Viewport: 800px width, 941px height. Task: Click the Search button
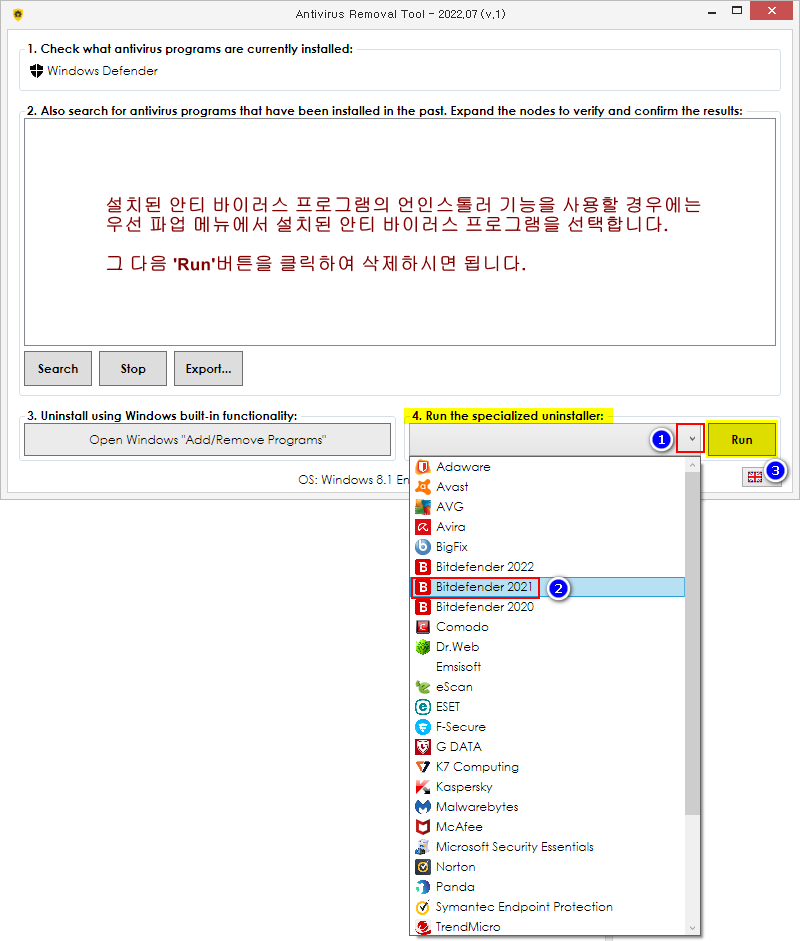[58, 368]
